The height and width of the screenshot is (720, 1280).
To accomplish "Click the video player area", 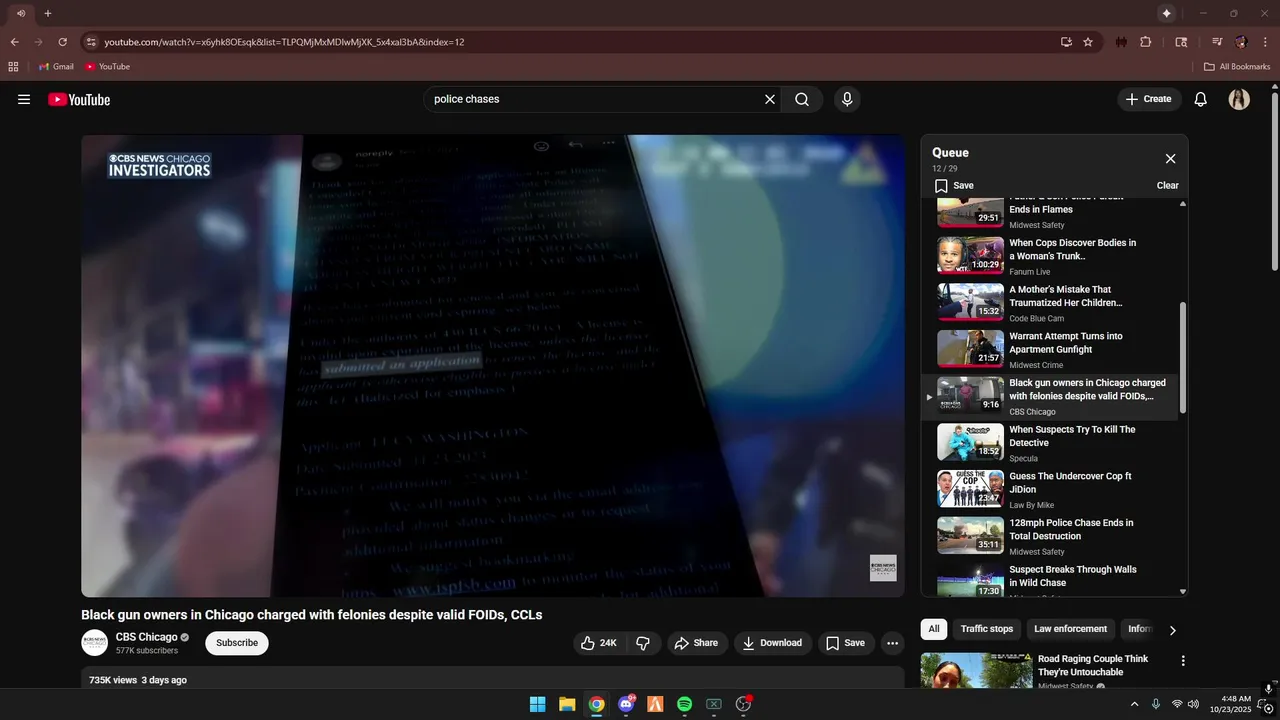I will click(x=493, y=366).
